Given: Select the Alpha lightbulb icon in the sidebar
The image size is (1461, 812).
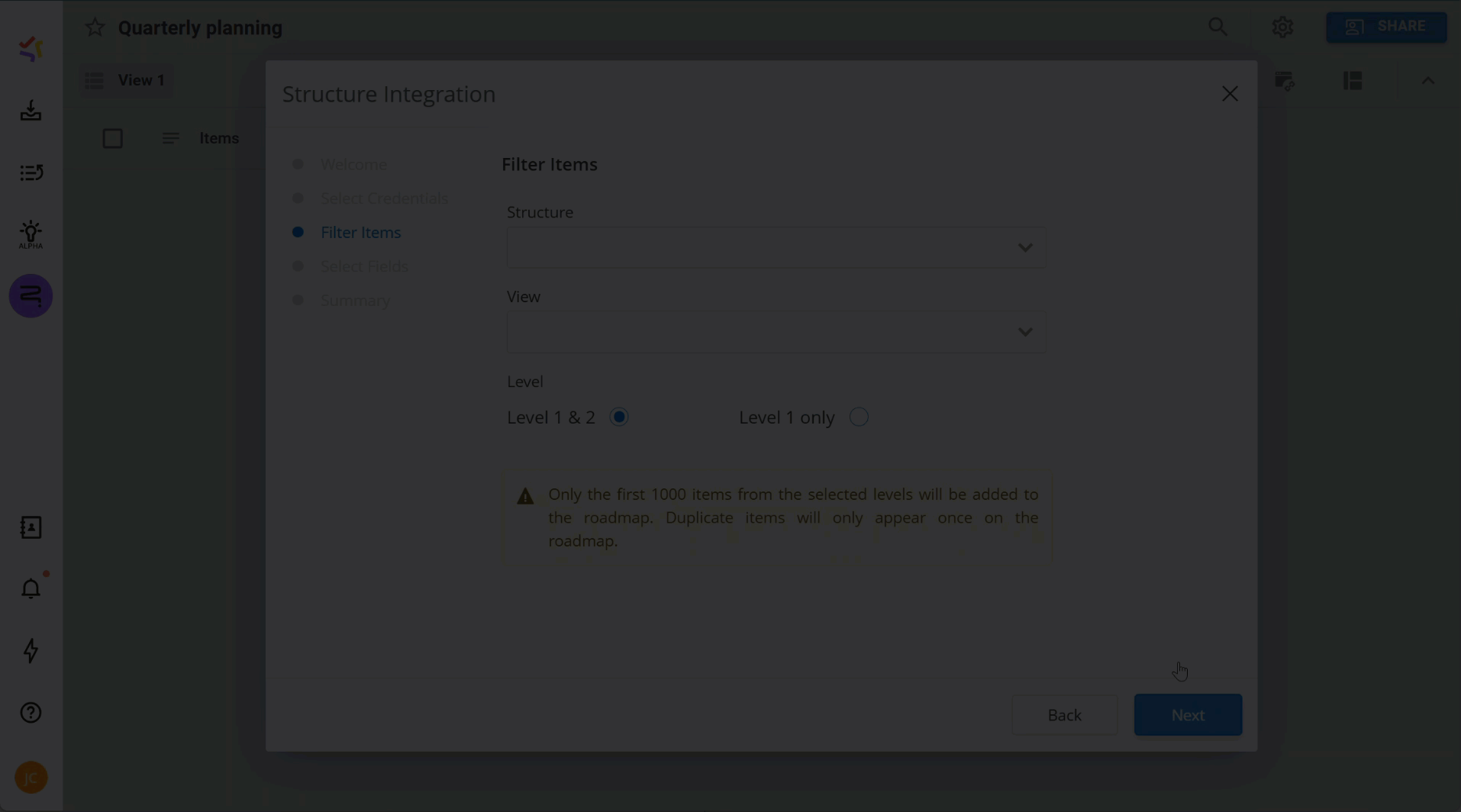Looking at the screenshot, I should (x=31, y=233).
